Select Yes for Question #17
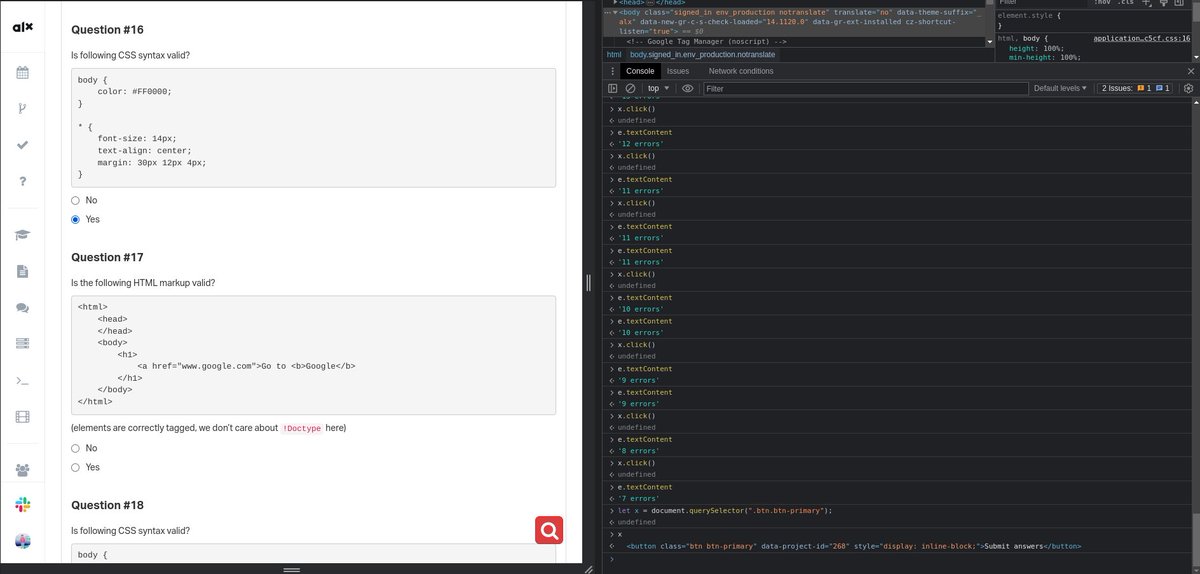 click(x=75, y=467)
